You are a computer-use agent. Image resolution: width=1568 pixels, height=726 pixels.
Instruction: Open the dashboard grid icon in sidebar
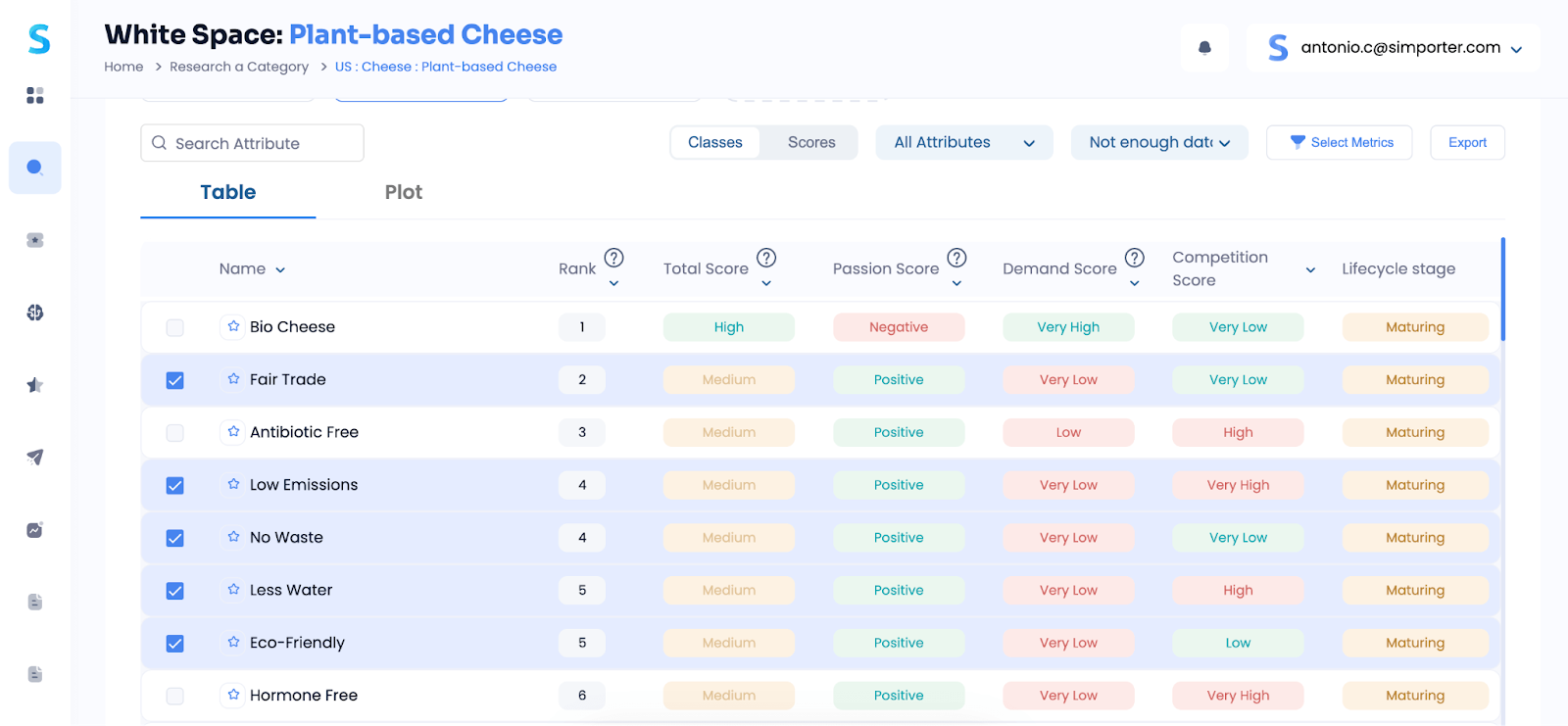(x=35, y=95)
